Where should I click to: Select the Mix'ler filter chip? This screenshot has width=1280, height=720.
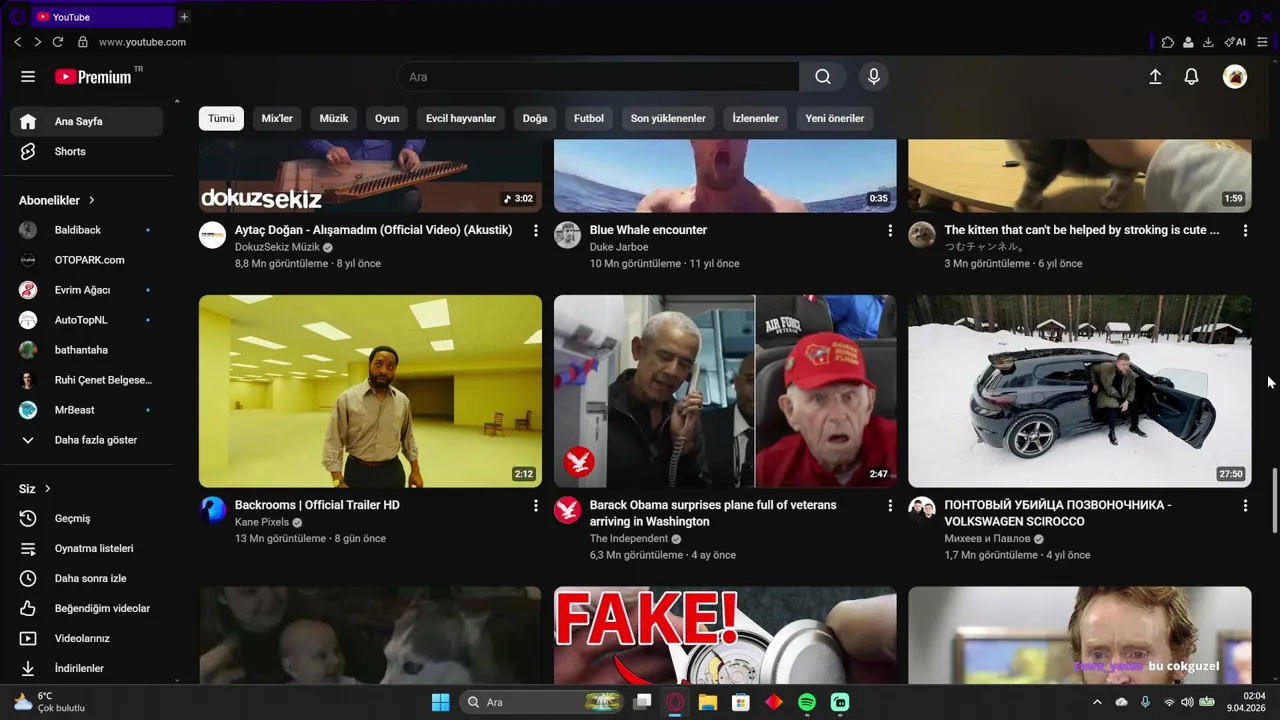click(x=277, y=118)
